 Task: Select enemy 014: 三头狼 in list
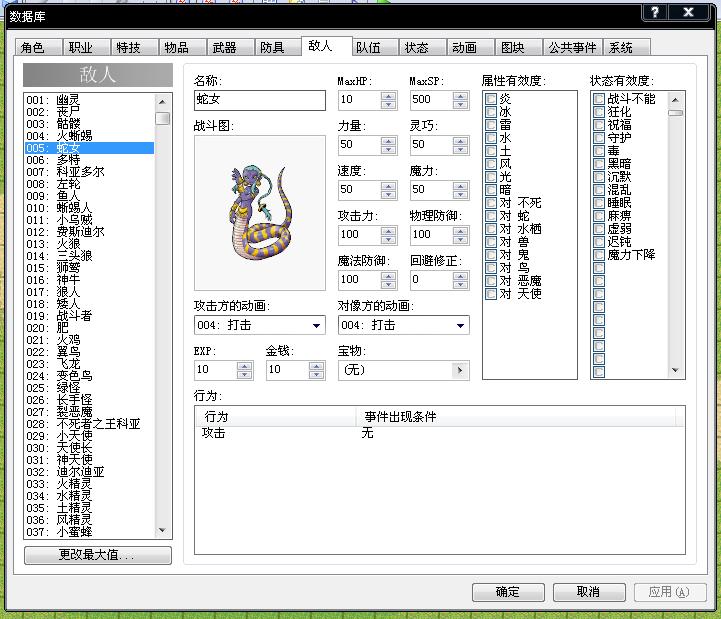point(90,256)
